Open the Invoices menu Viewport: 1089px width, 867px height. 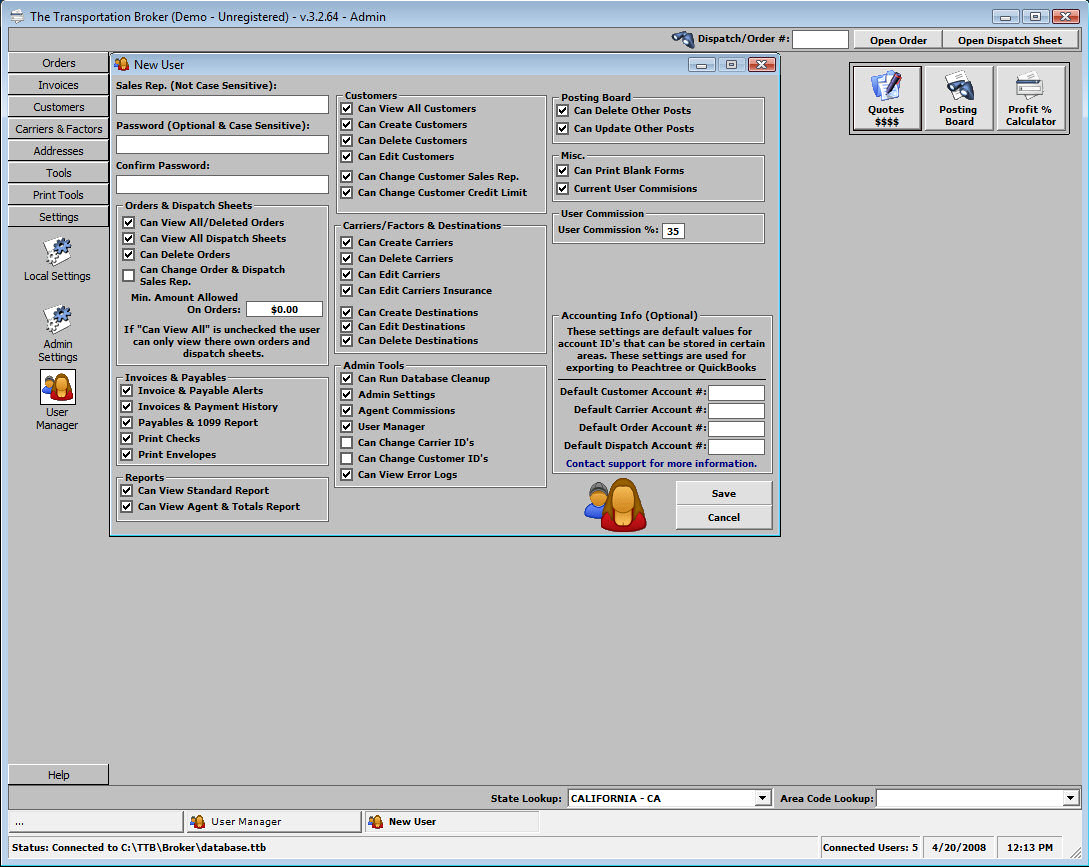[x=58, y=85]
